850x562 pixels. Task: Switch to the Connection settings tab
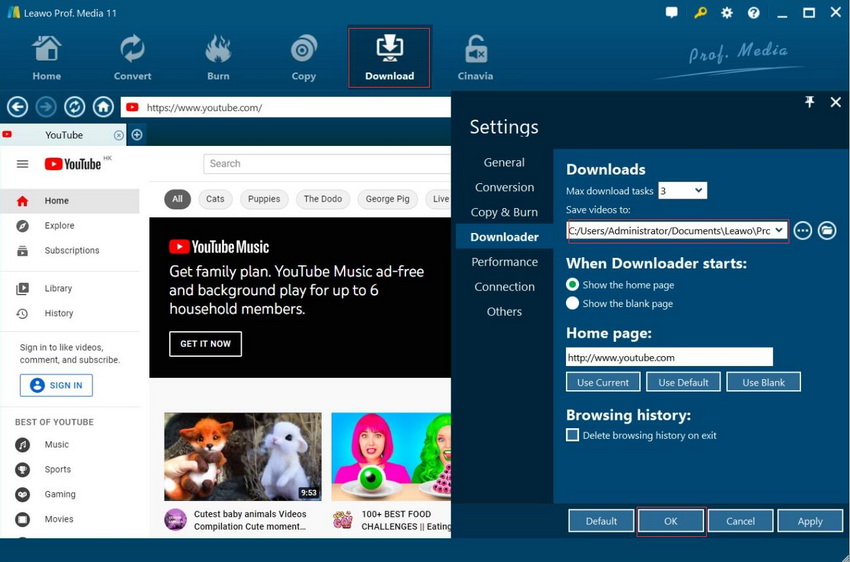click(x=504, y=287)
